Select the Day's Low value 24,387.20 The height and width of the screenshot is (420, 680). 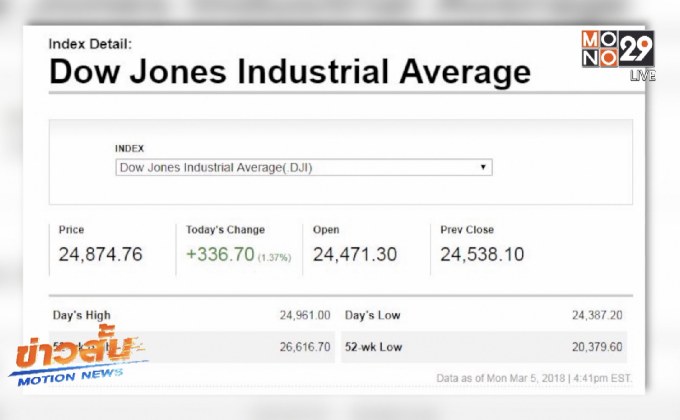pyautogui.click(x=597, y=315)
